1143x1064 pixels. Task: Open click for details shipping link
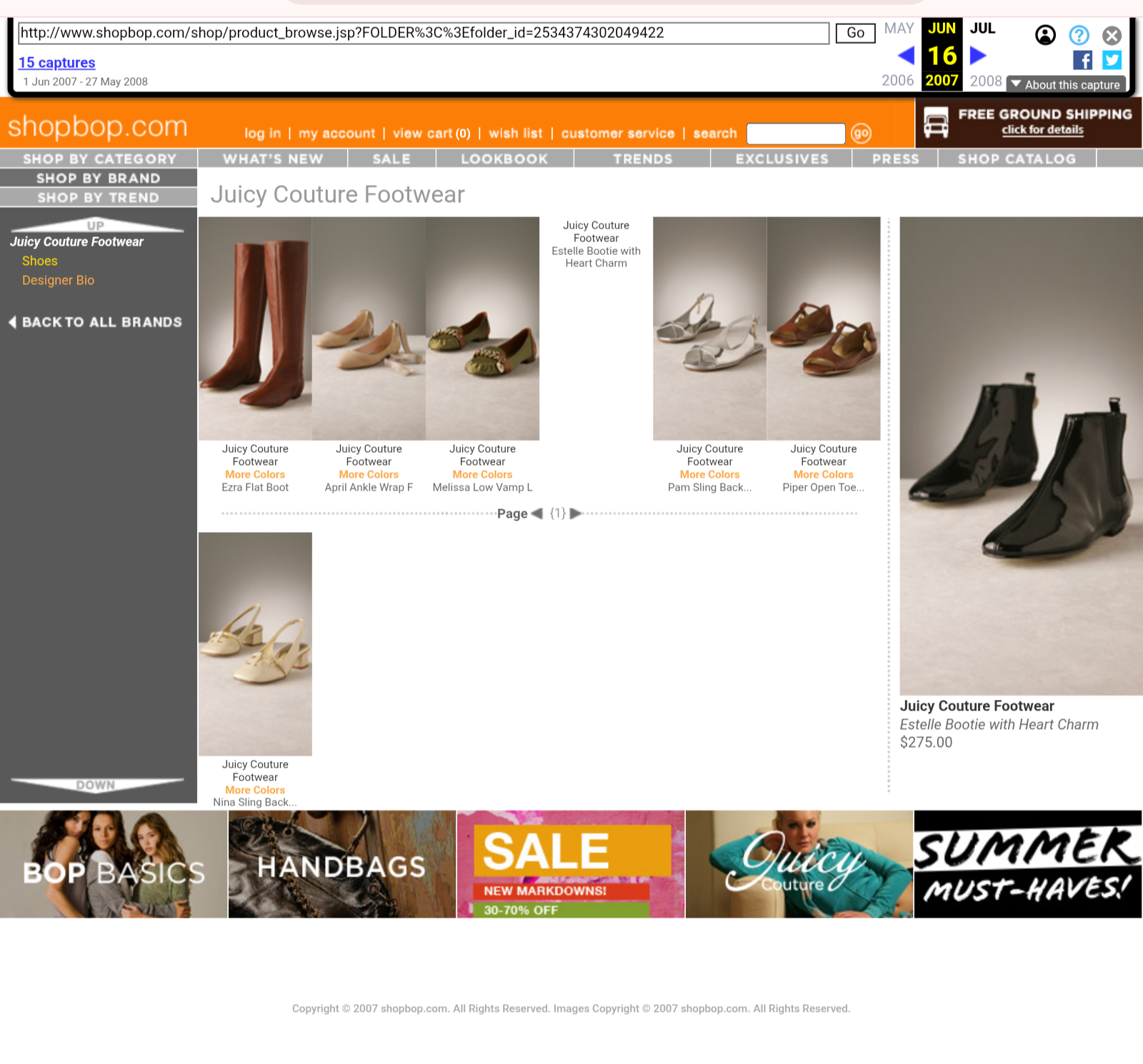tap(1042, 130)
